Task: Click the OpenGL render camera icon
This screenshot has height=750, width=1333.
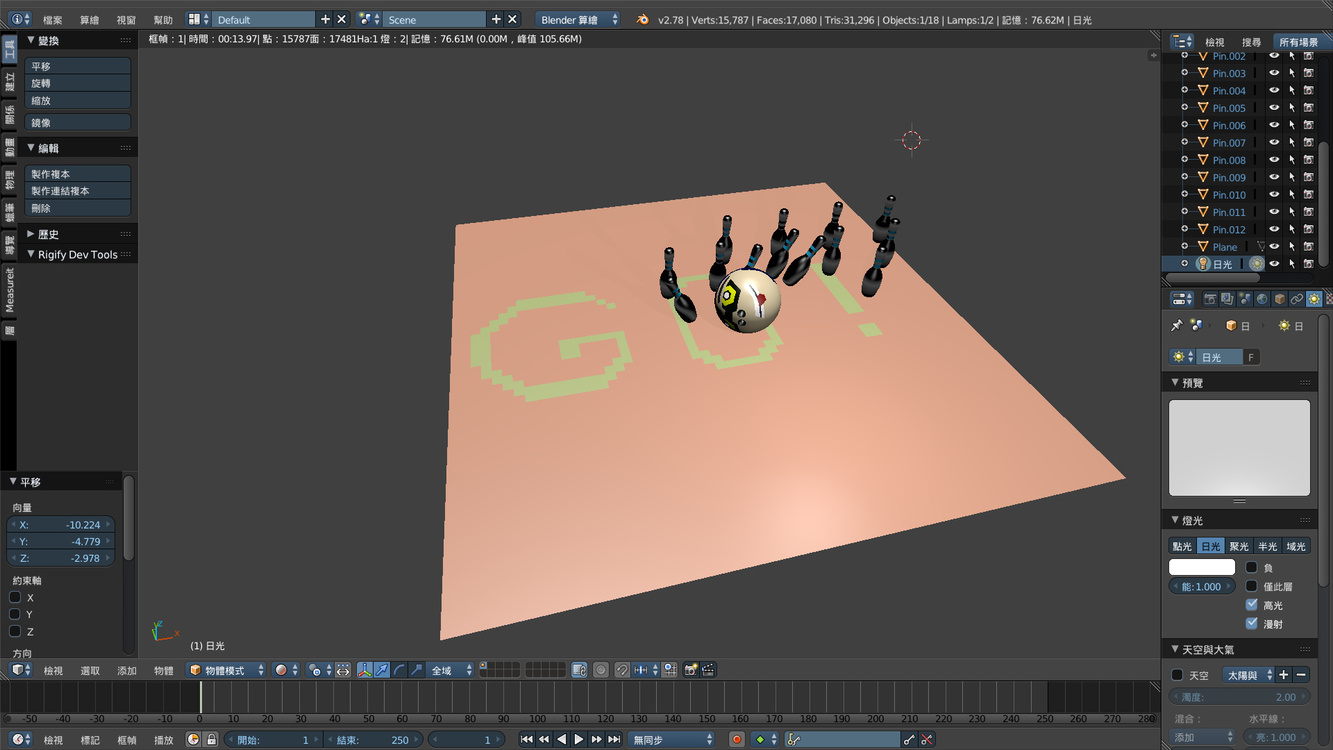Action: pyautogui.click(x=690, y=671)
